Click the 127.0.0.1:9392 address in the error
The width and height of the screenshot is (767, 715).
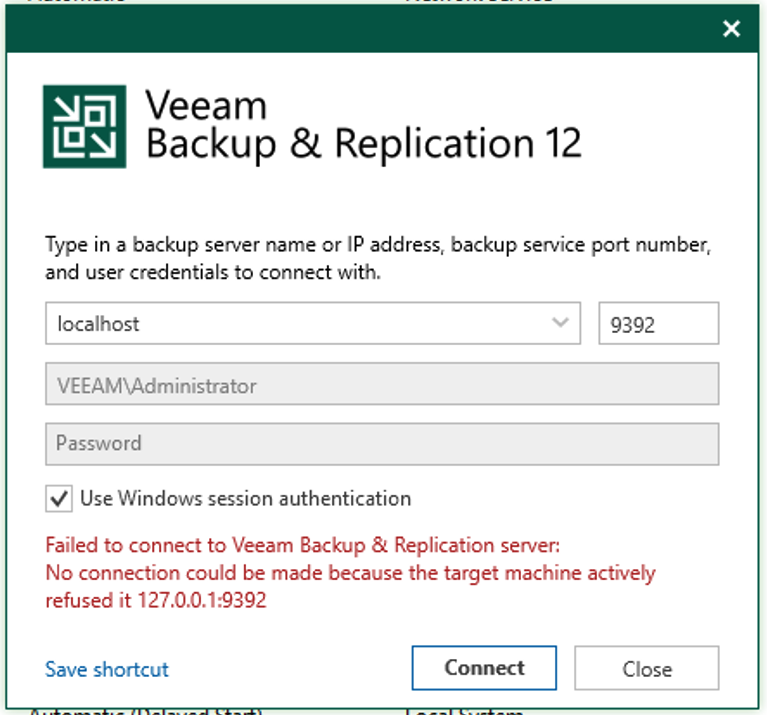202,600
